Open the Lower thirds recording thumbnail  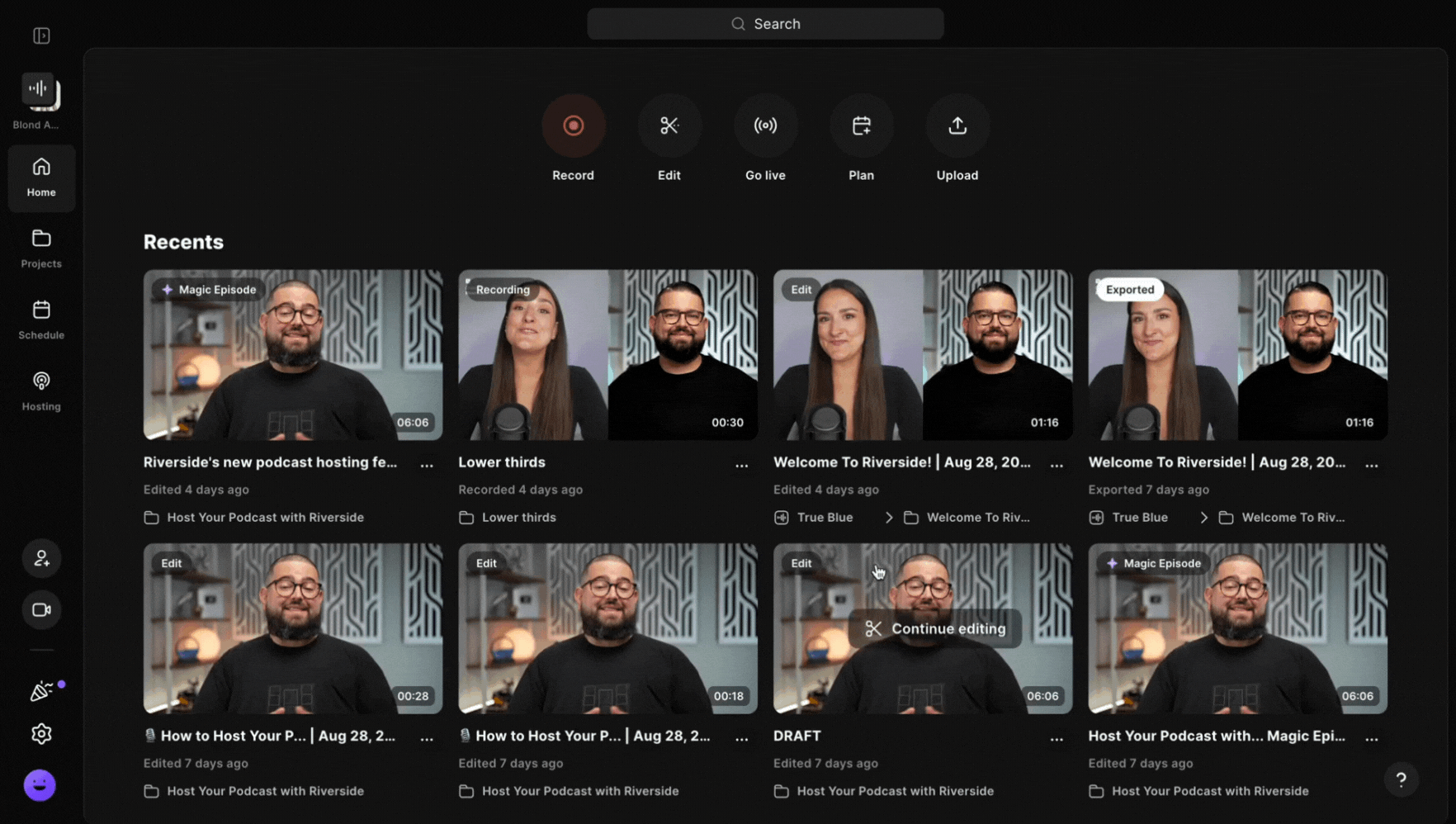click(x=607, y=355)
